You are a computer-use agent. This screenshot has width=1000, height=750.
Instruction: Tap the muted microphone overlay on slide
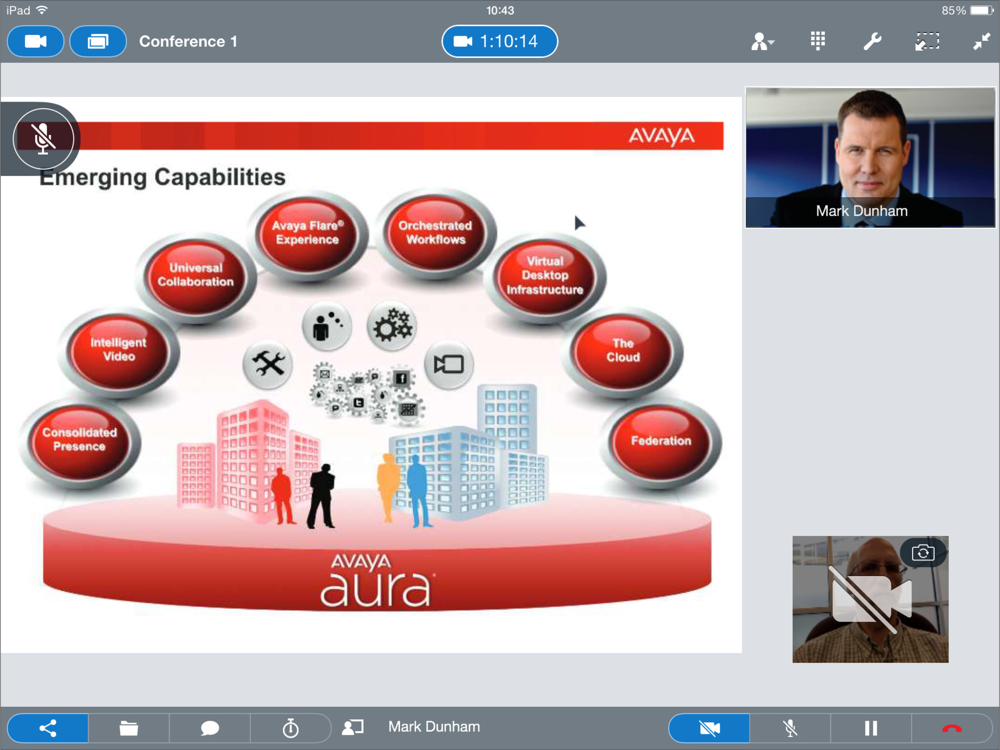pyautogui.click(x=43, y=138)
